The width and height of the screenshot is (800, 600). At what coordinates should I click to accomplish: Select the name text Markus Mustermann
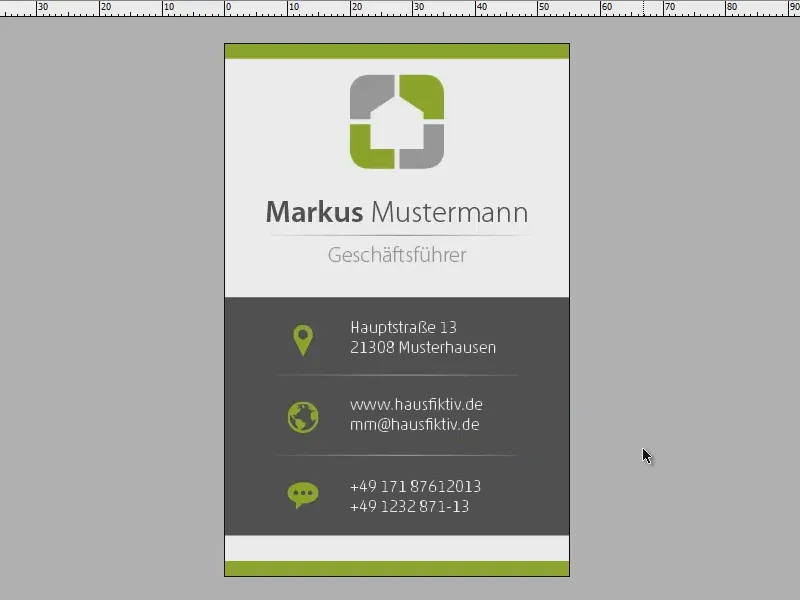pos(397,212)
